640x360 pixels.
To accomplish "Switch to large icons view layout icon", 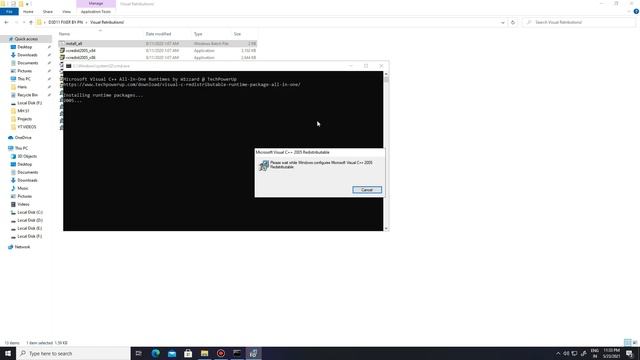I will click(x=635, y=342).
